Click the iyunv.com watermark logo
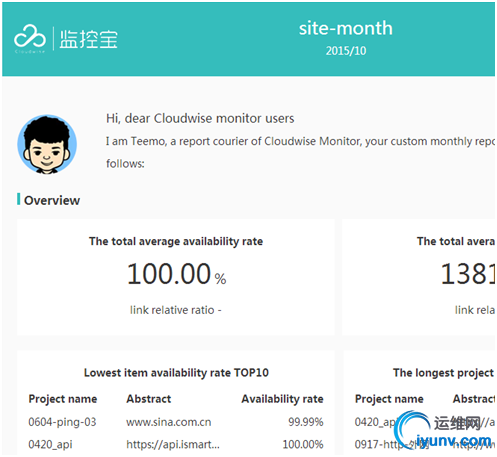 pos(443,431)
